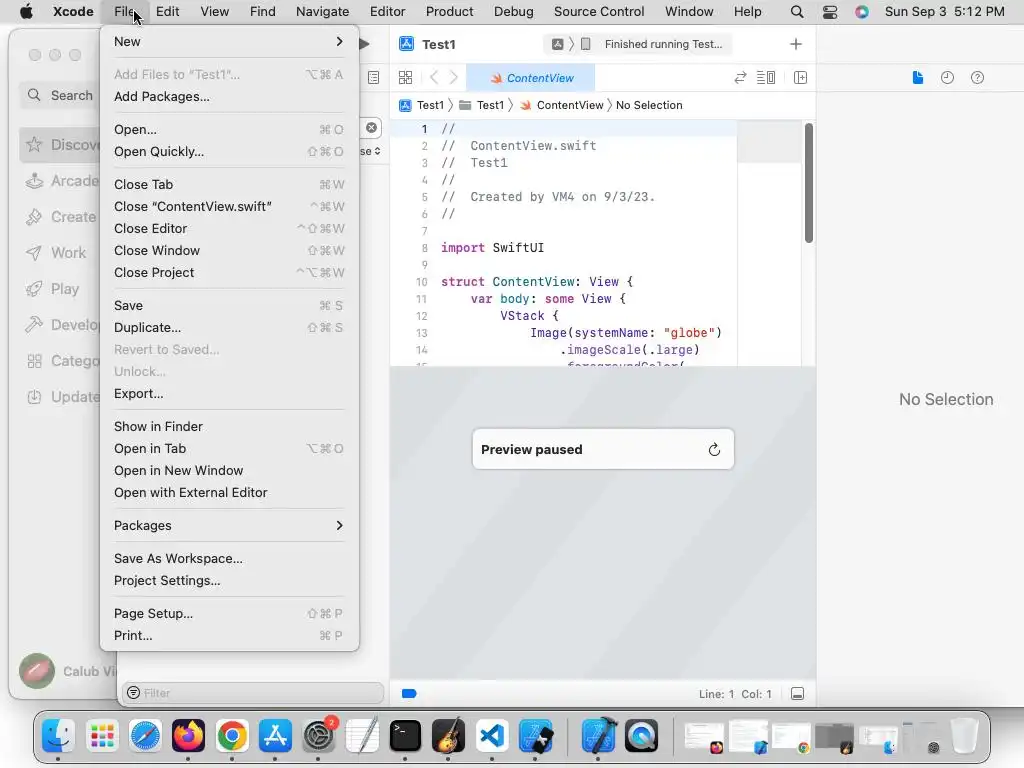Choose Duplicate... from File menu

pos(229,327)
